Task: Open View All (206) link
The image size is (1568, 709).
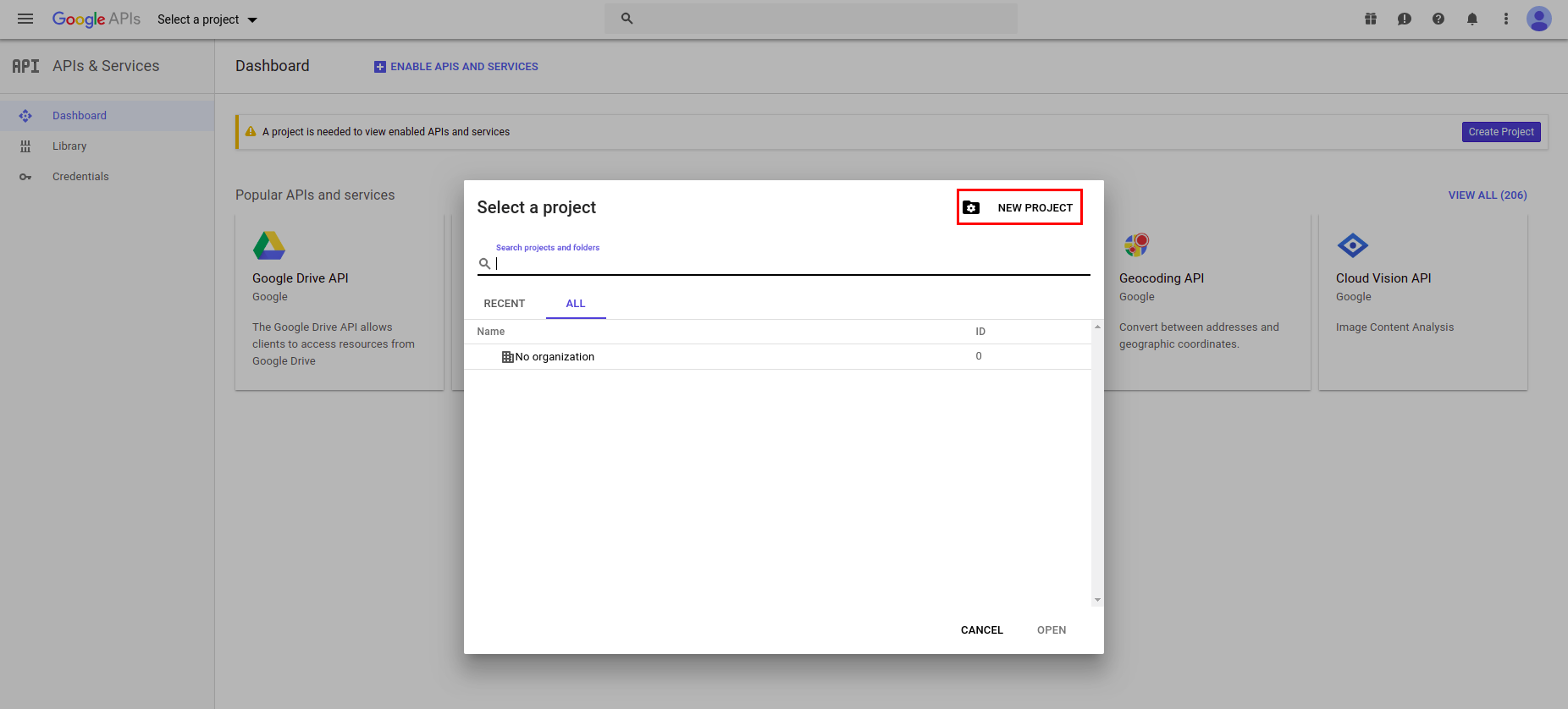Action: pos(1488,195)
